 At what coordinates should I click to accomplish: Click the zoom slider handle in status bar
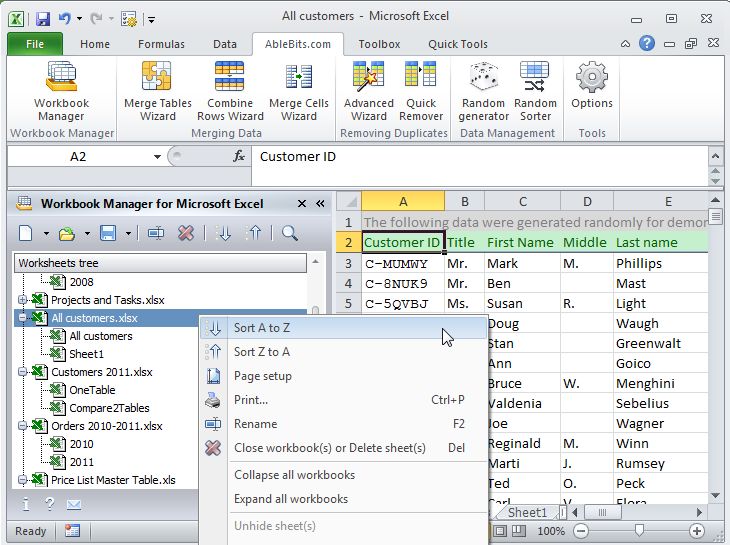[x=639, y=530]
